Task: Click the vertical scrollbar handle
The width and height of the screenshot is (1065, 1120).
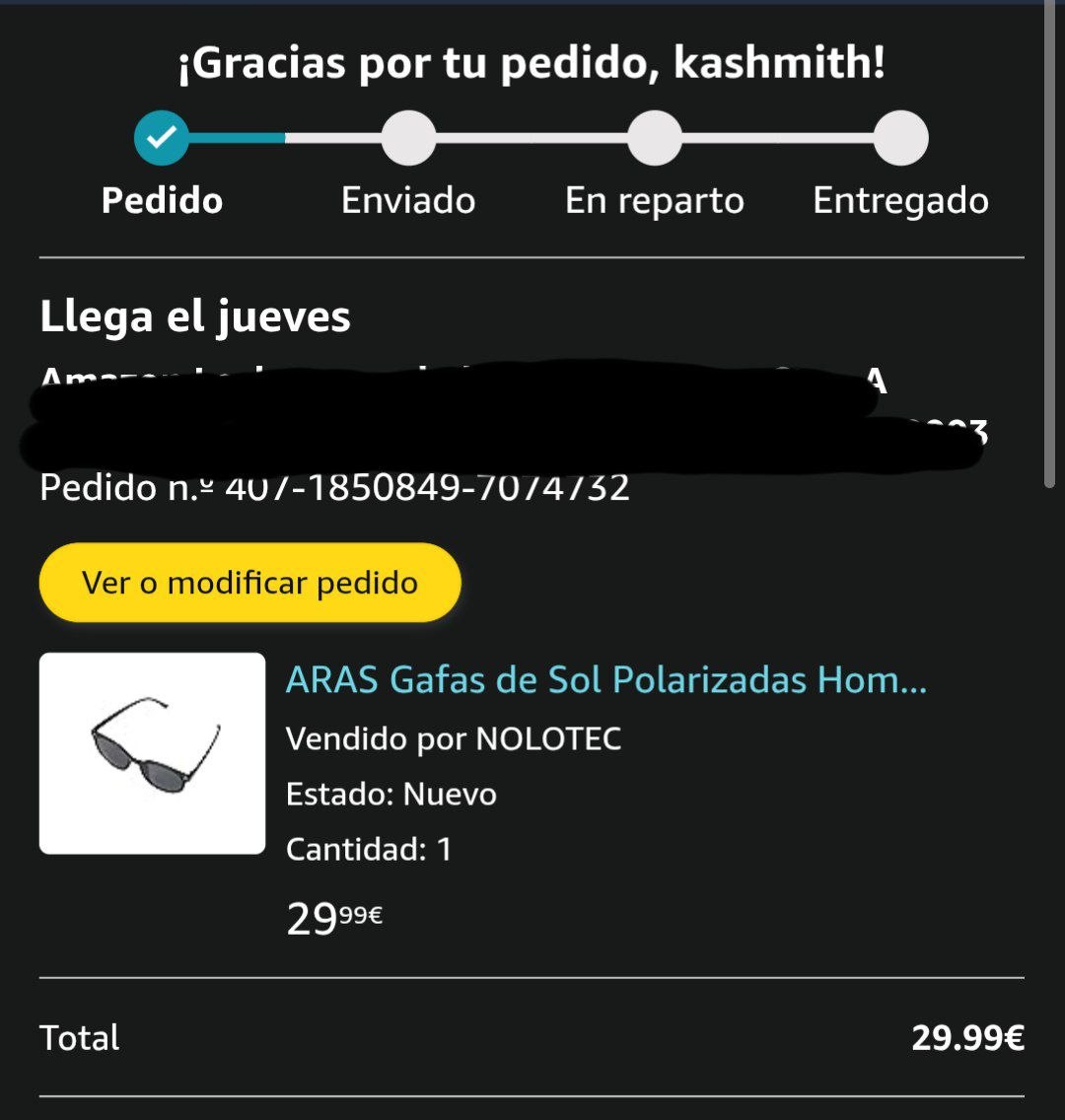Action: click(1049, 245)
